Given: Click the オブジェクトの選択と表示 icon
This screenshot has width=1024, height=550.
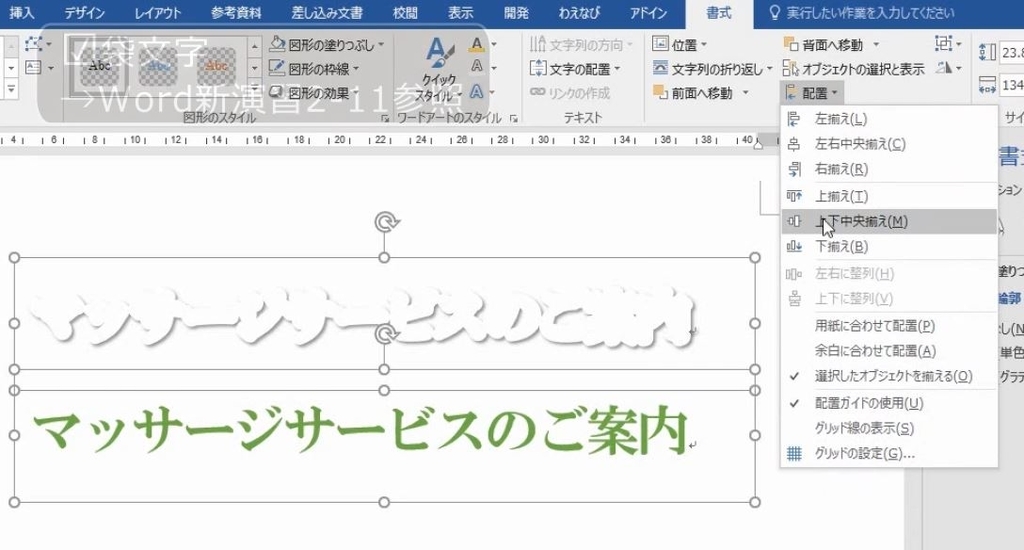Looking at the screenshot, I should 790,68.
